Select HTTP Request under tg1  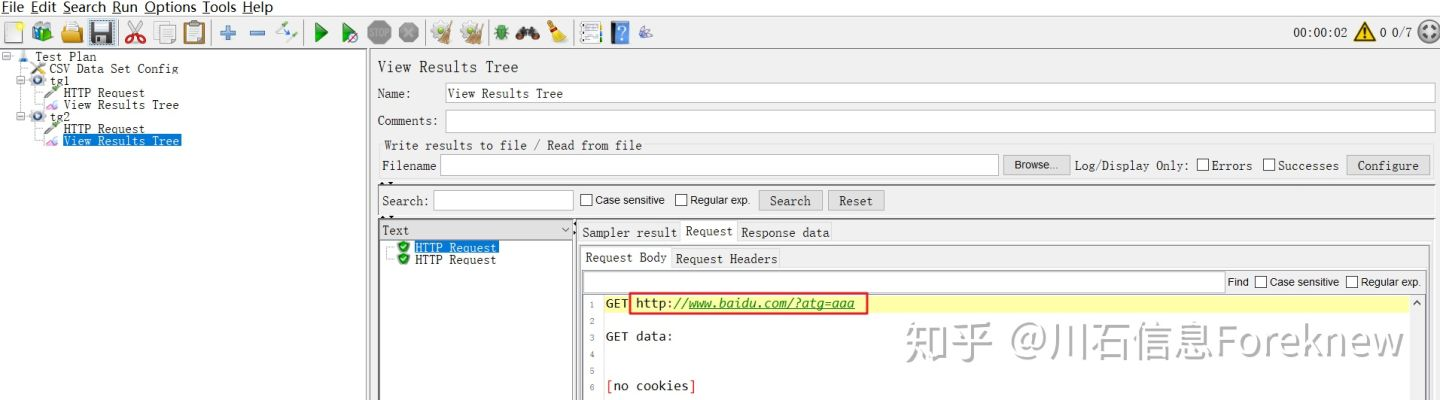104,93
